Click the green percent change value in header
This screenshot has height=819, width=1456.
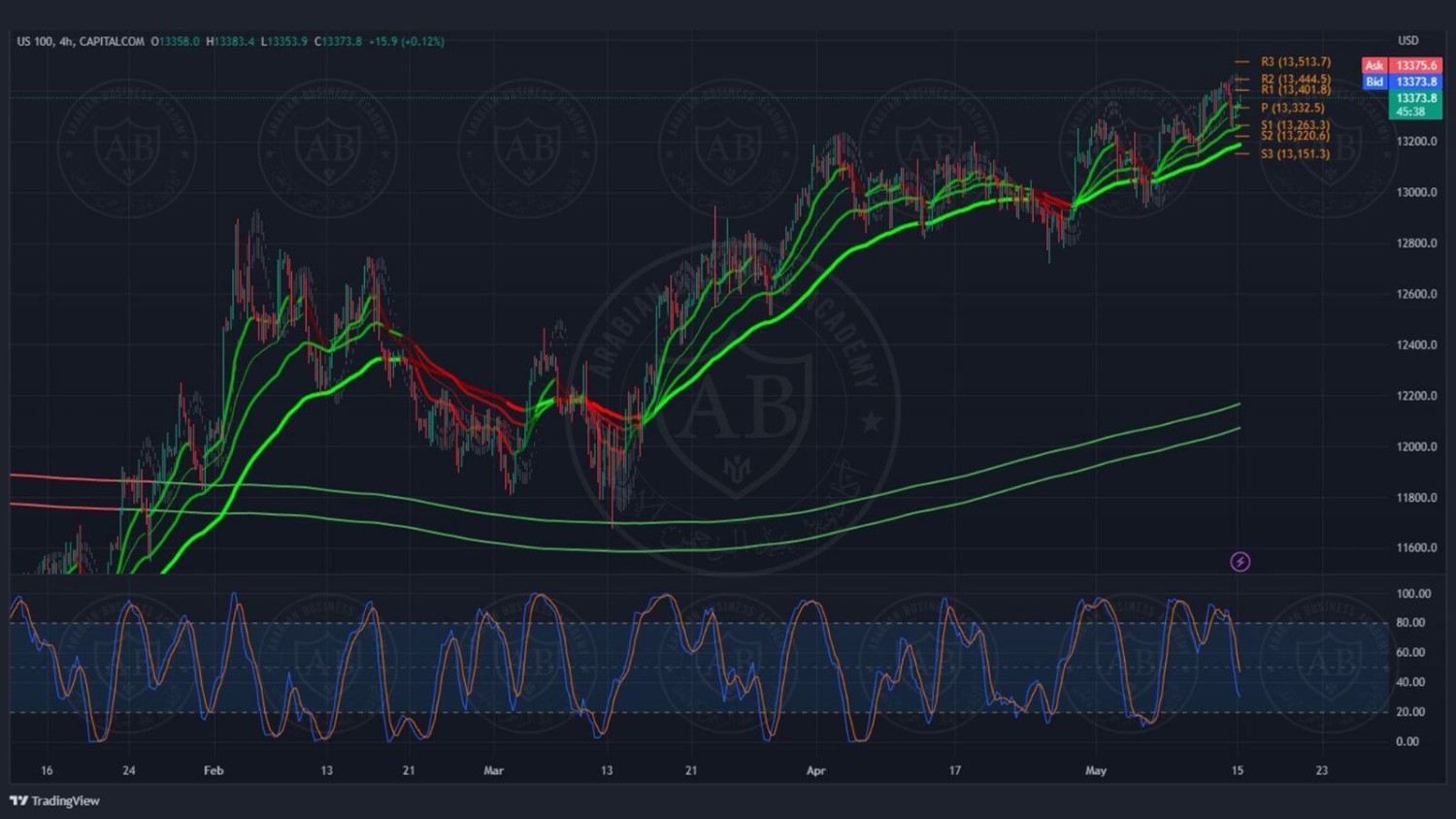coord(406,42)
